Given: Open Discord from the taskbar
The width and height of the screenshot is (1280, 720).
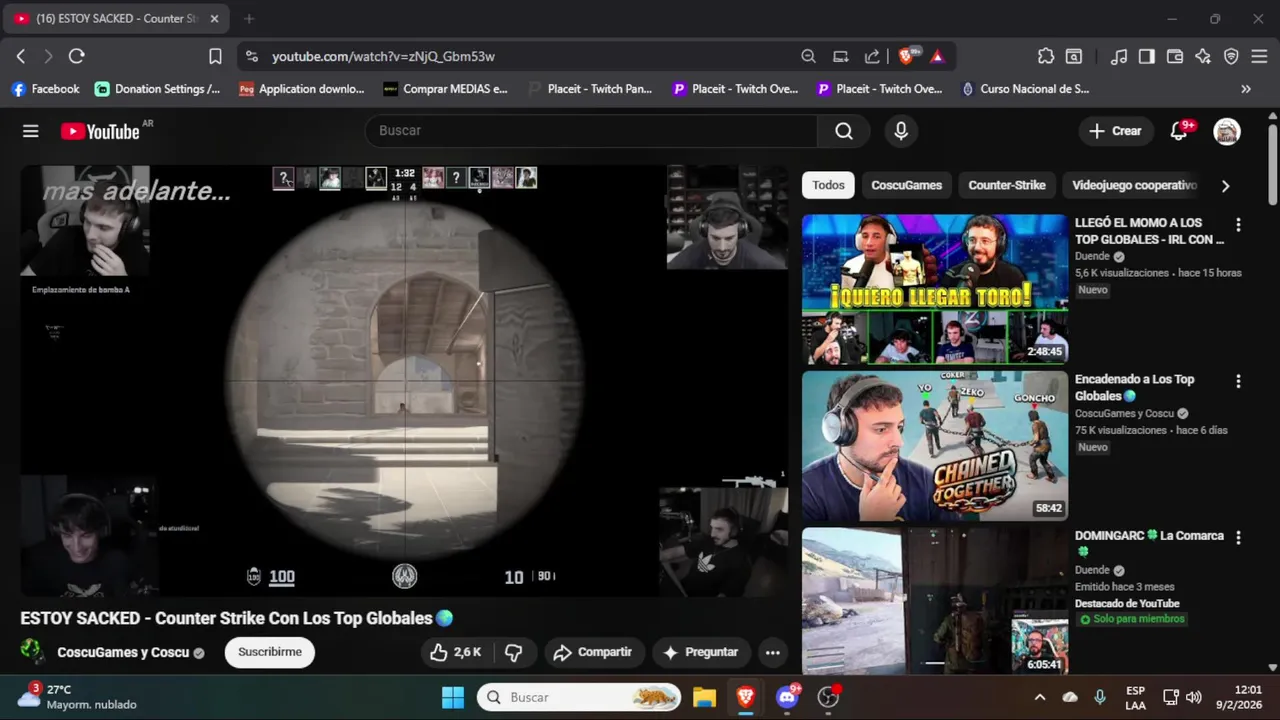Looking at the screenshot, I should (787, 697).
